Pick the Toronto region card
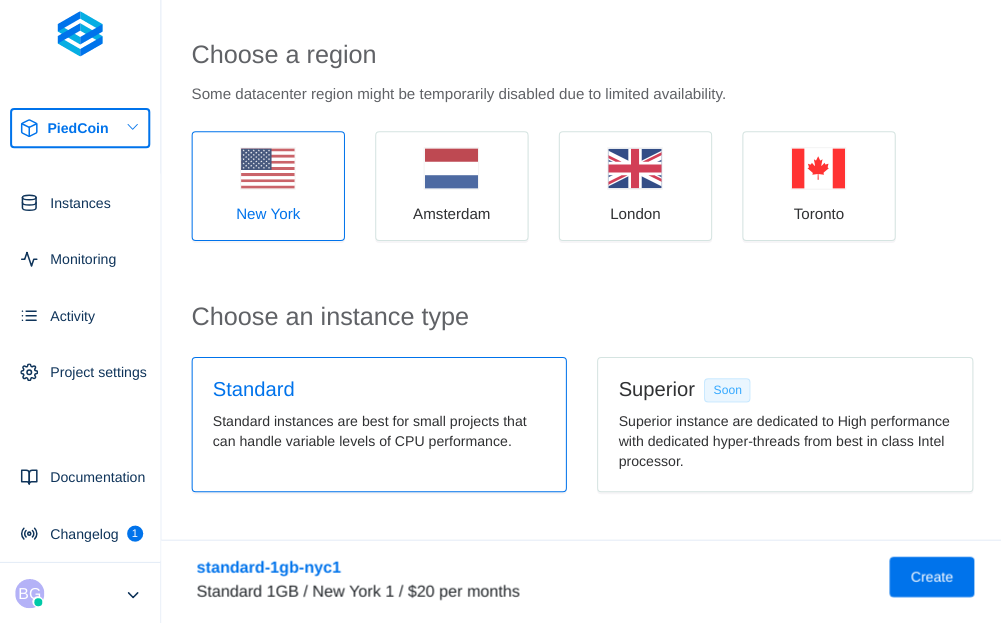Image resolution: width=1001 pixels, height=623 pixels. tap(818, 186)
